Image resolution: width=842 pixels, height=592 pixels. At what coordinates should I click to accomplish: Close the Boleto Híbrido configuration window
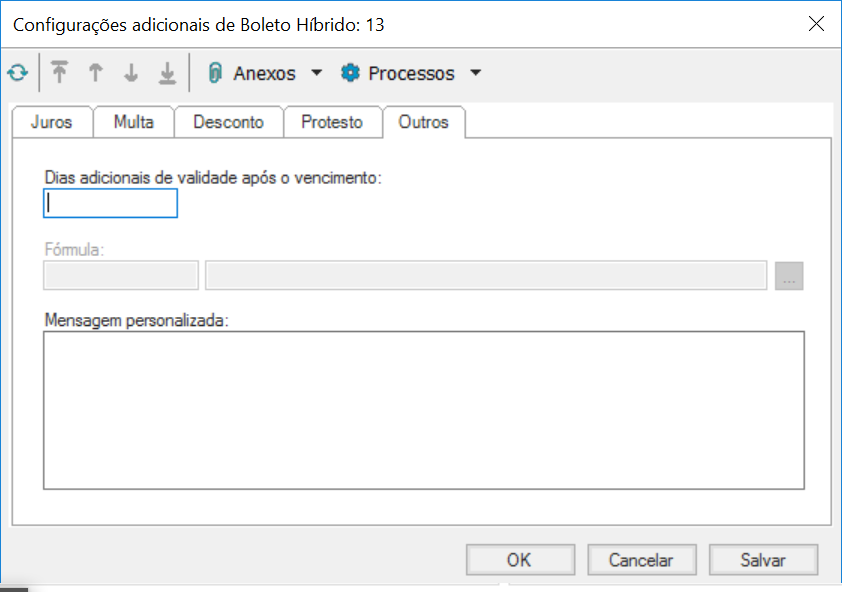816,24
